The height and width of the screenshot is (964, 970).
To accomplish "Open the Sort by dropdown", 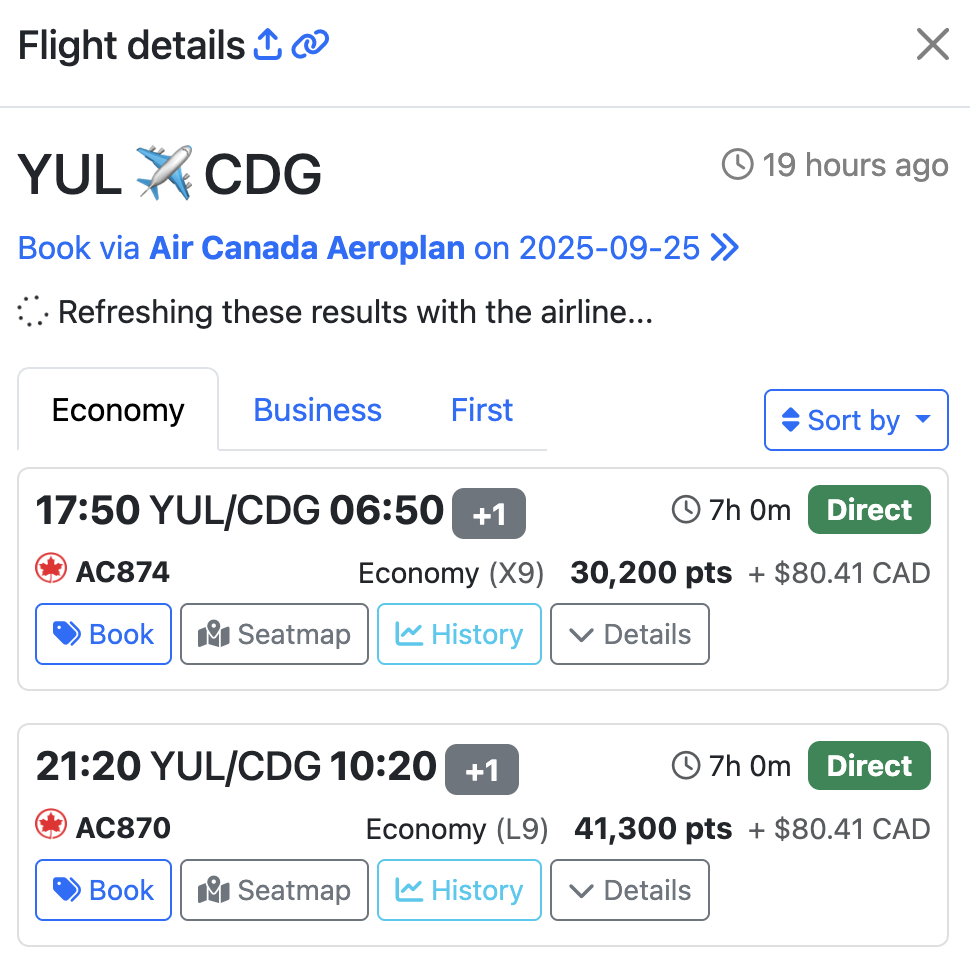I will [855, 420].
